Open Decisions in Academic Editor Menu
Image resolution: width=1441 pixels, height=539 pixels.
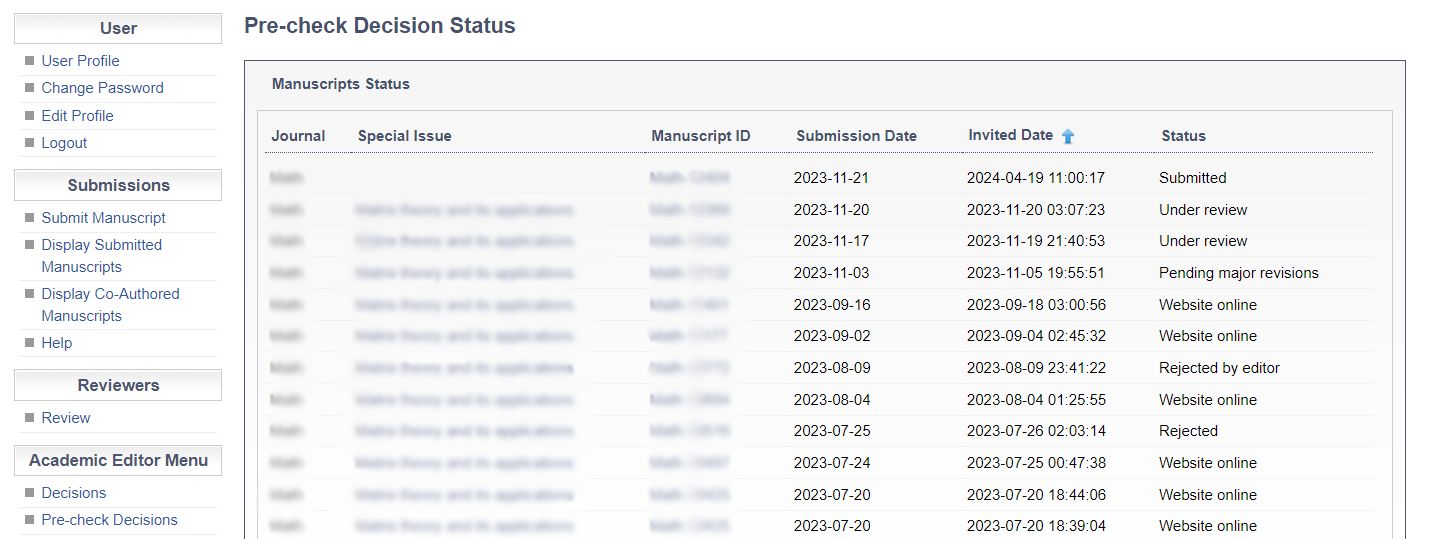[73, 493]
